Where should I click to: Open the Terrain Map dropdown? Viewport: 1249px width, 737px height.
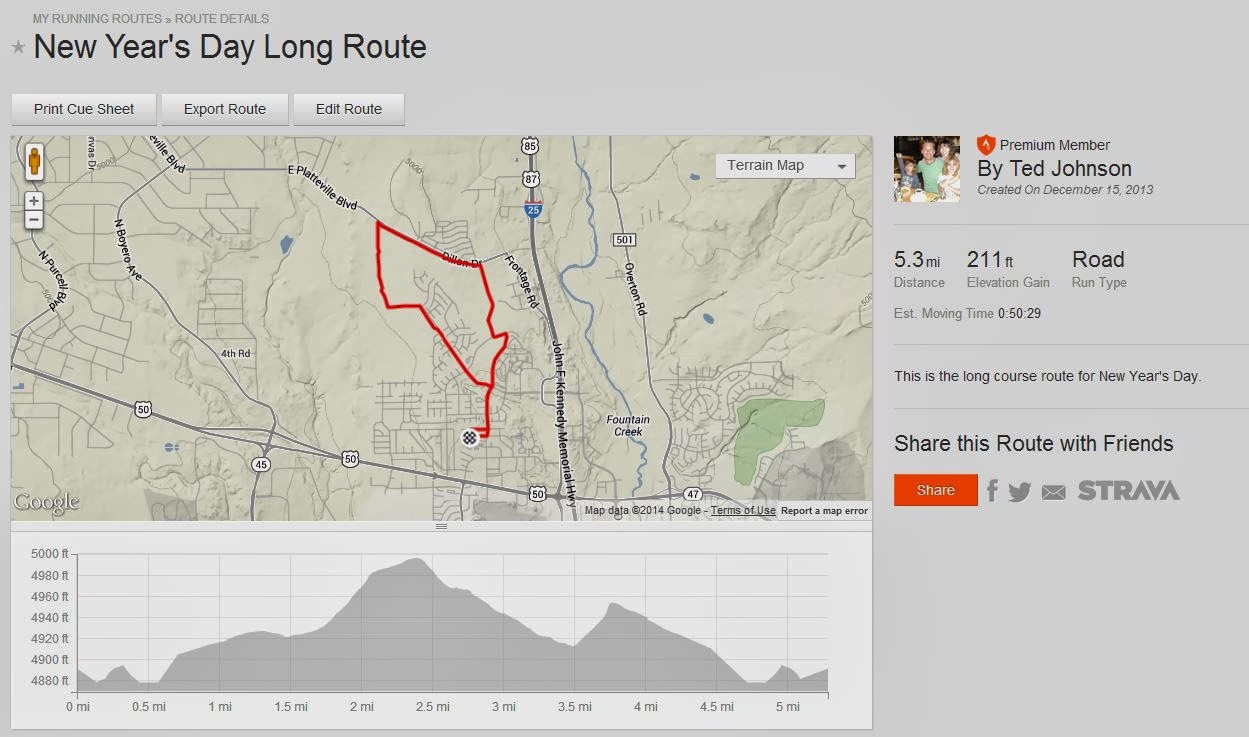[x=785, y=166]
